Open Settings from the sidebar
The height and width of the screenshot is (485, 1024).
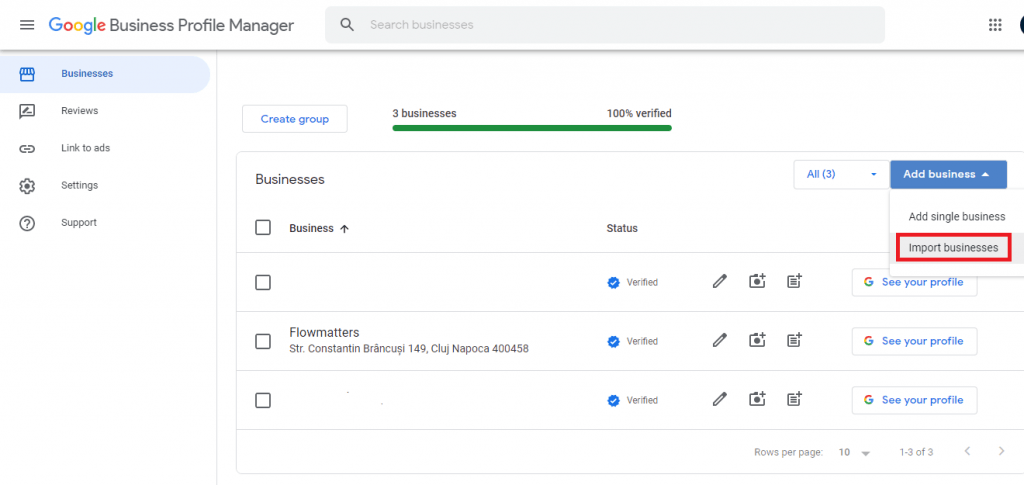pos(105,185)
